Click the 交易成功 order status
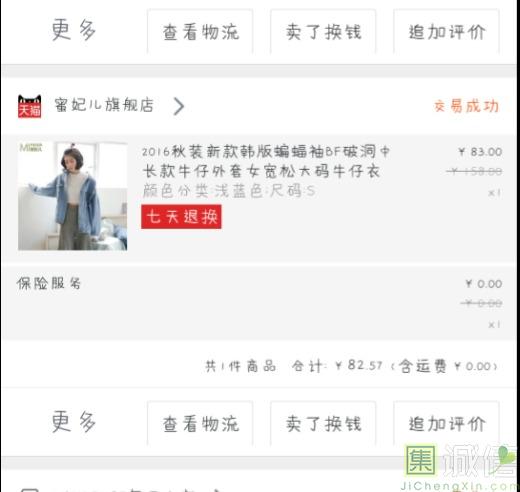Screen dimensions: 520x492 [466, 106]
